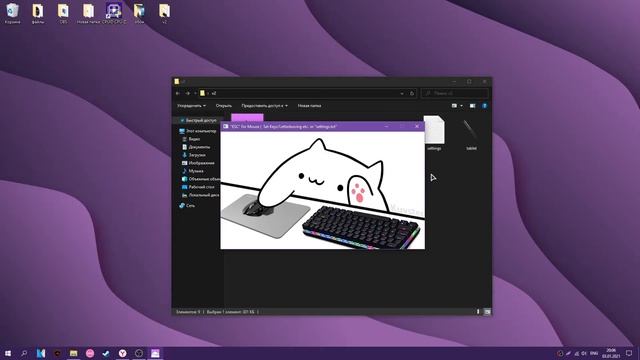Viewport: 640px width, 360px height.
Task: Open Видео in the navigation pane
Action: coord(191,139)
